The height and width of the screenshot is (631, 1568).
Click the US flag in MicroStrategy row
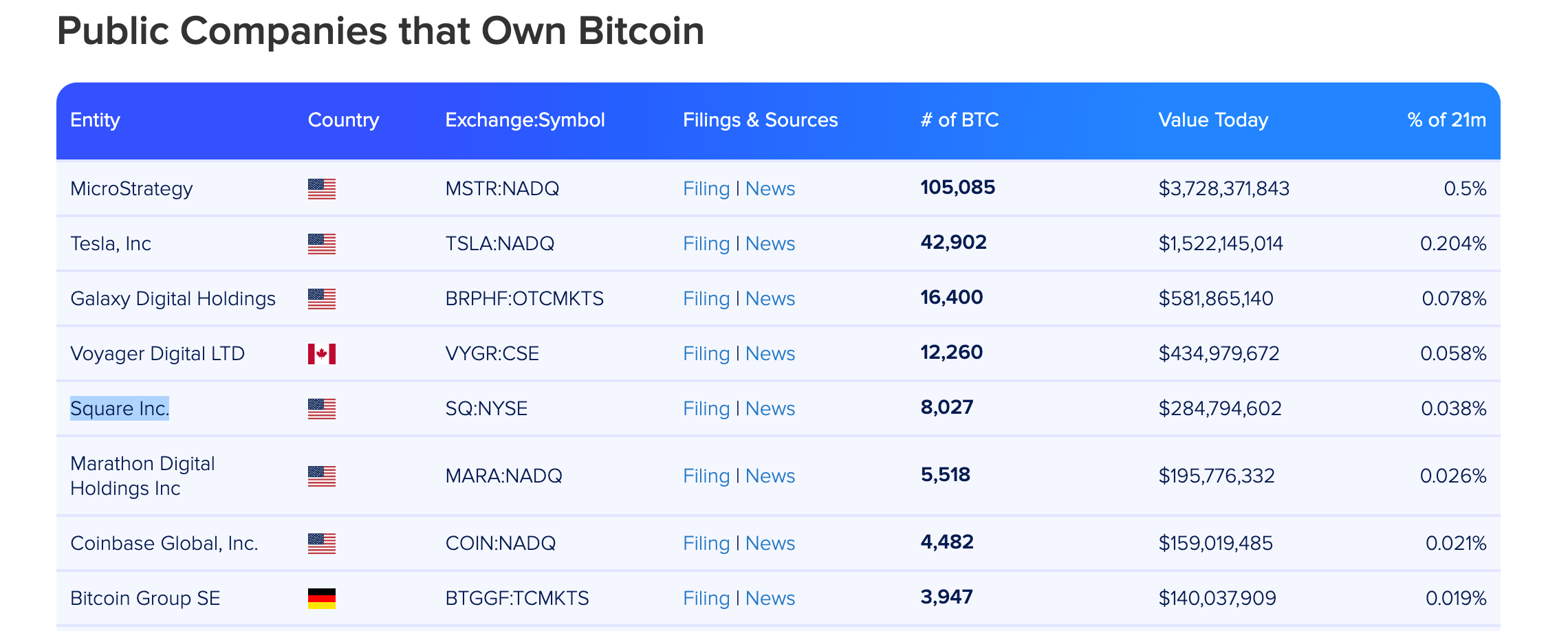point(322,189)
